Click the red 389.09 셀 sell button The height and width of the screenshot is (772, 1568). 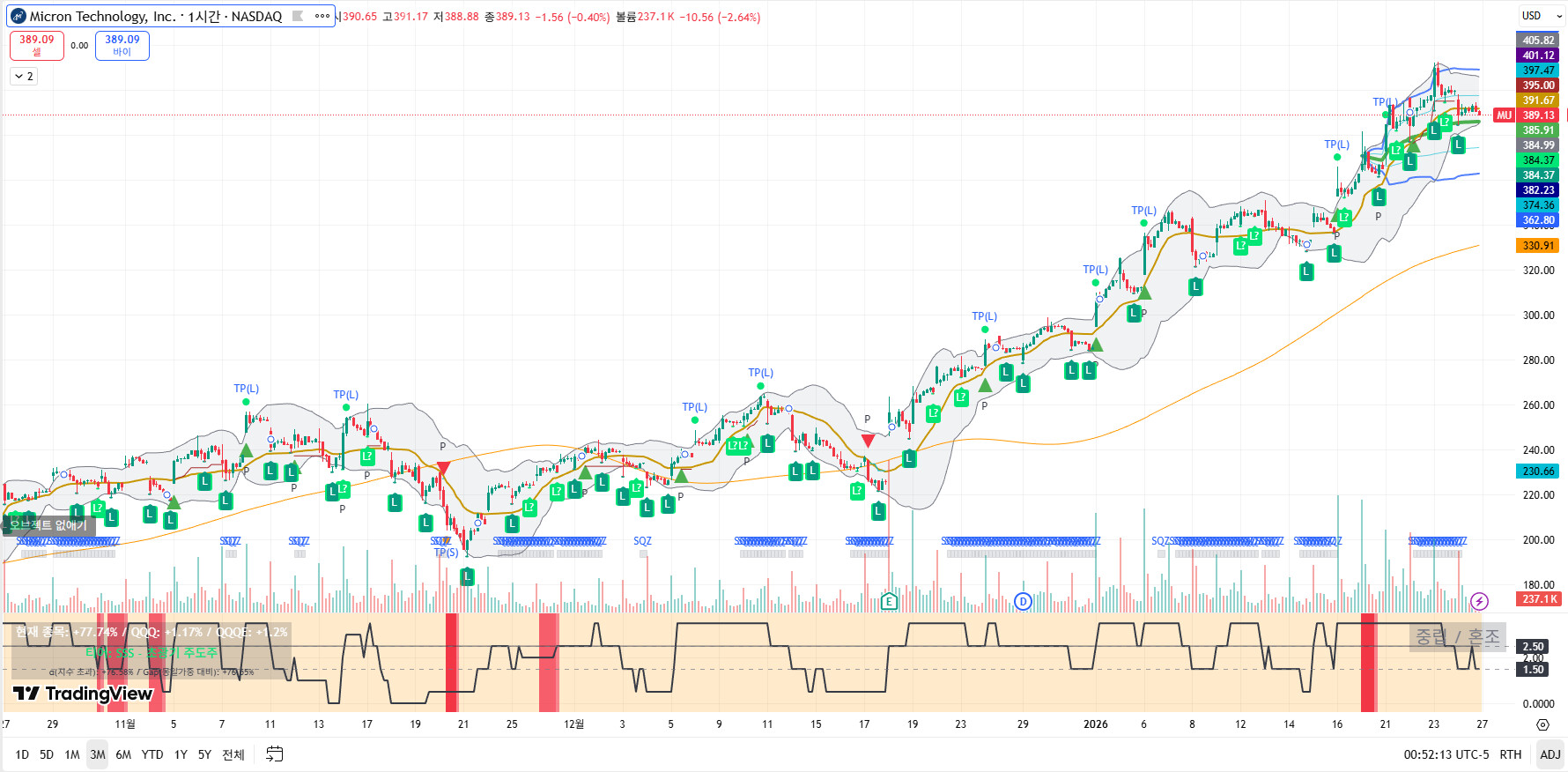37,46
